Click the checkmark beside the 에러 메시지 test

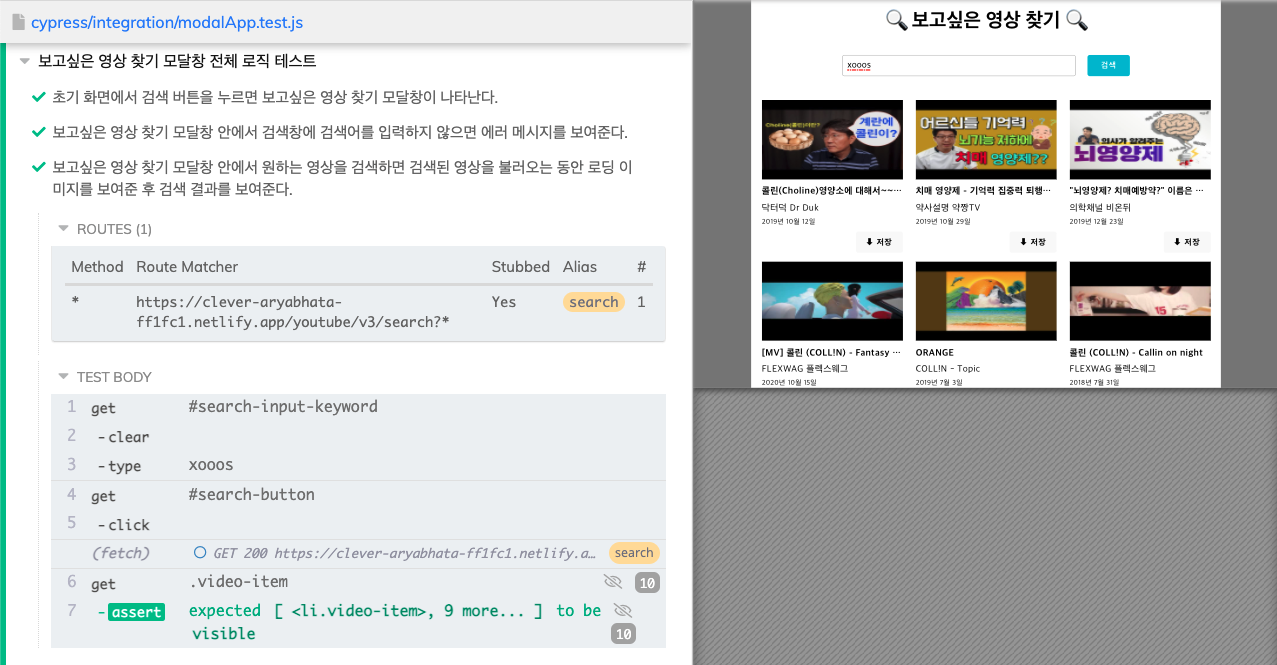coord(39,132)
